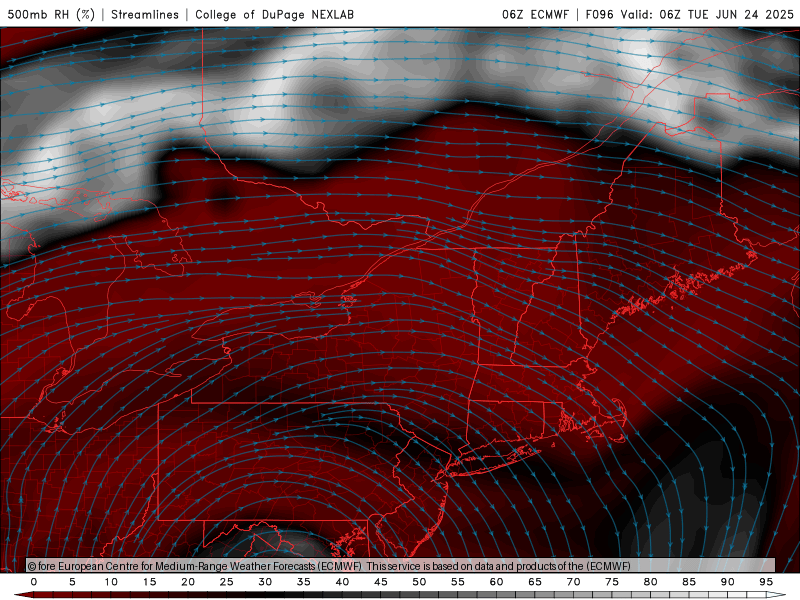This screenshot has width=800, height=600.
Task: Click the "95" value on color scale
Action: click(766, 582)
